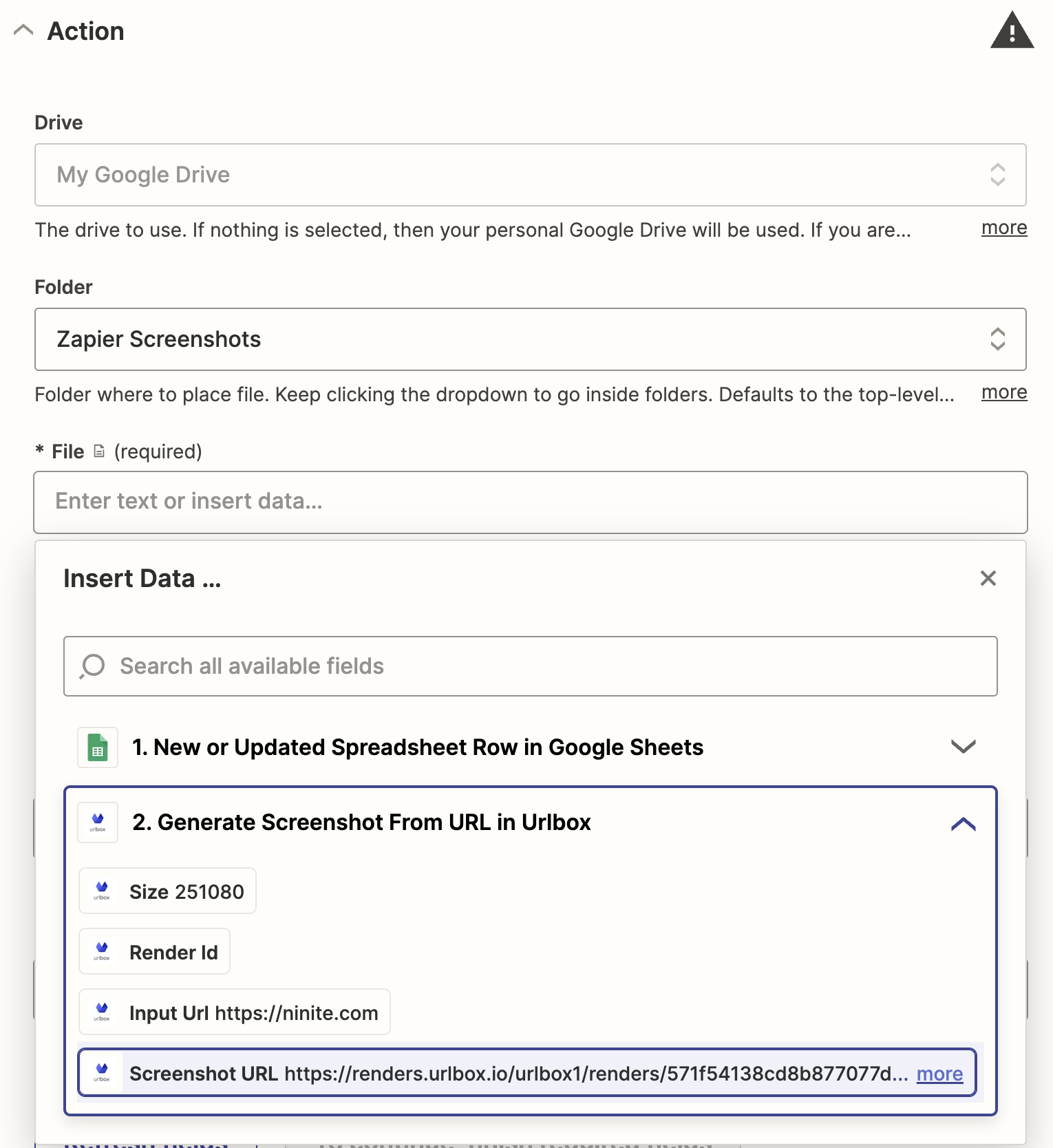
Task: Open the Zapier Screenshots folder dropdown
Action: 530,339
